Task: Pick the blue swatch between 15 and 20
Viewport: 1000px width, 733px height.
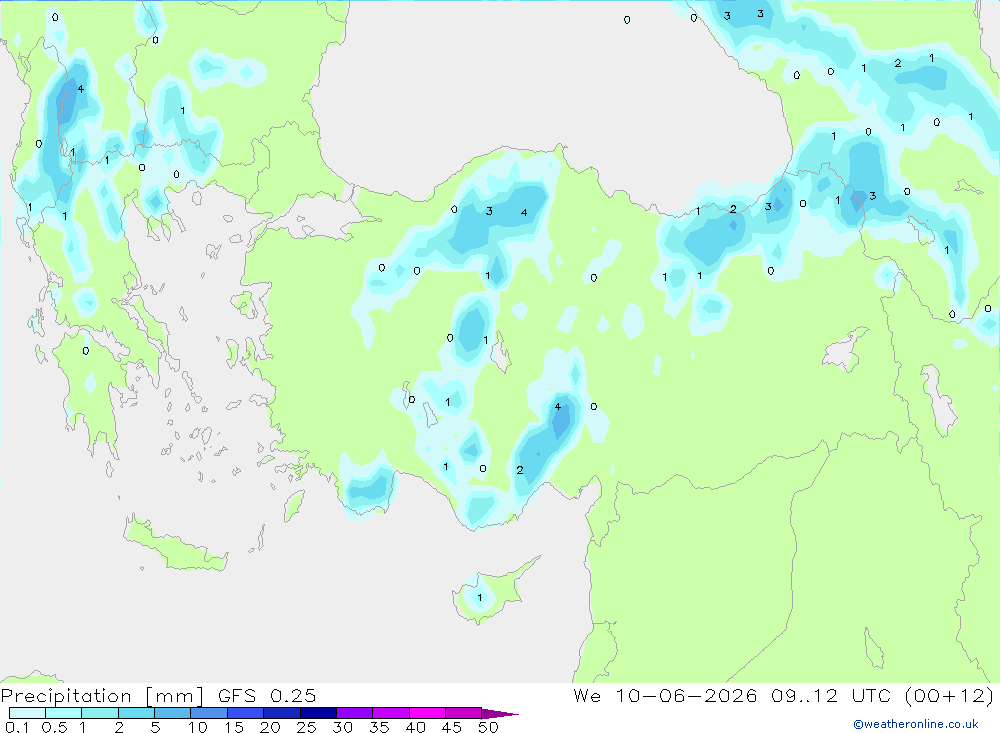Action: 246,713
